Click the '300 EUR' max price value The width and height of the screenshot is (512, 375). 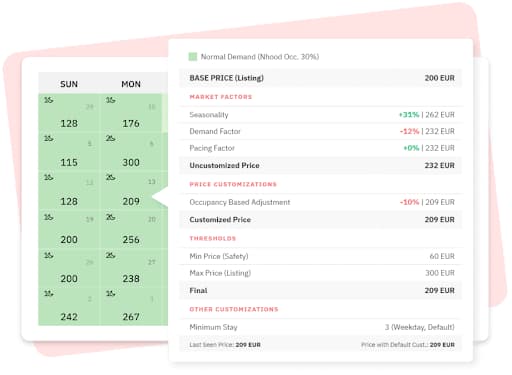[x=440, y=273]
